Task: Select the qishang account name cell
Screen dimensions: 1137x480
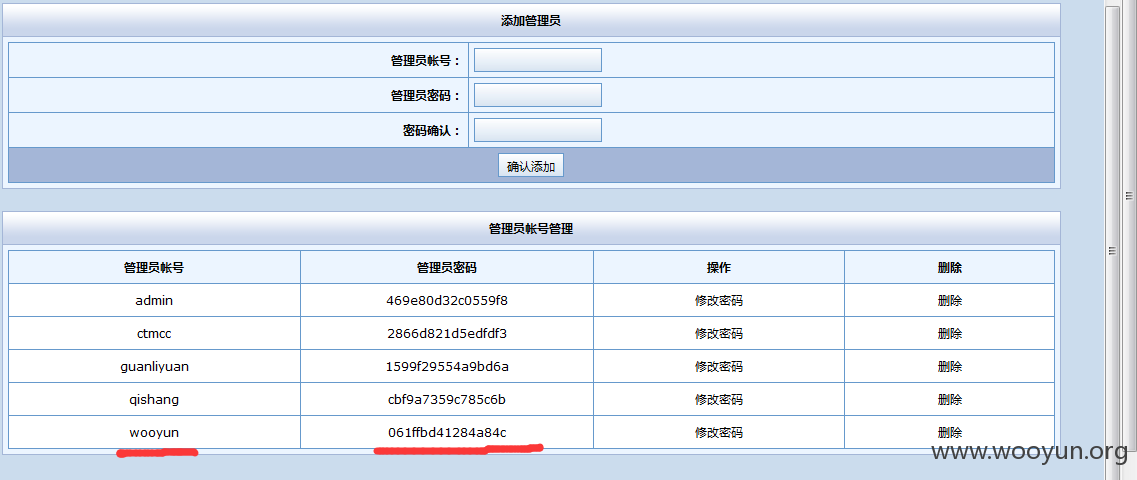Action: tap(154, 400)
